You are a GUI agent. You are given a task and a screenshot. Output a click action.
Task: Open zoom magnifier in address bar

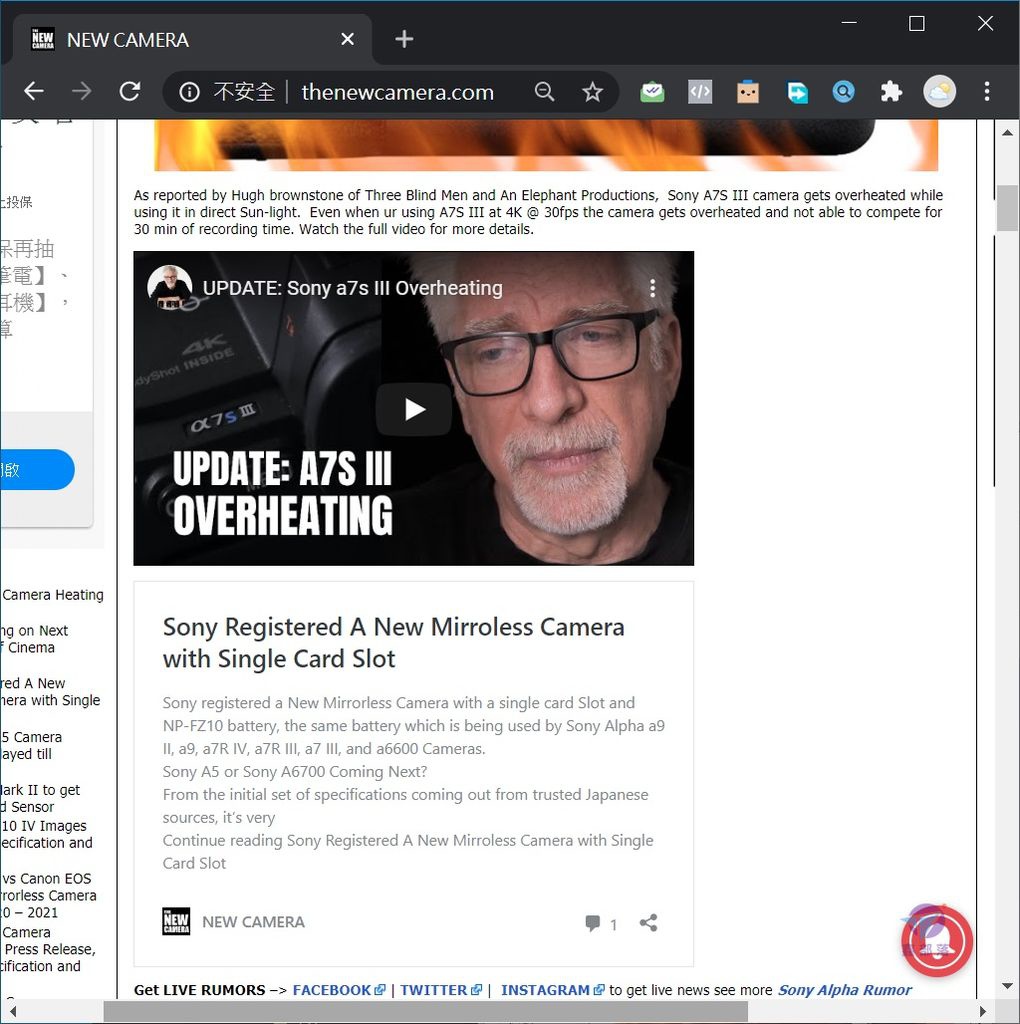pyautogui.click(x=545, y=92)
